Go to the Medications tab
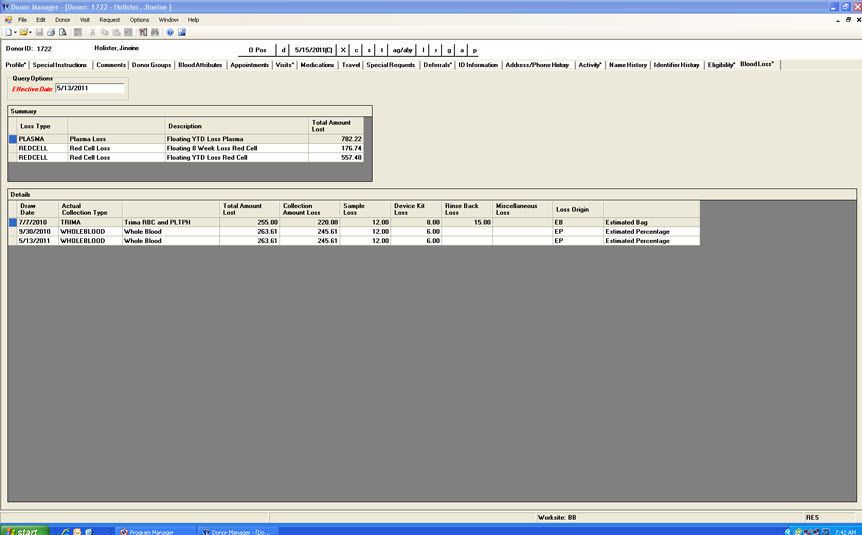 tap(317, 65)
